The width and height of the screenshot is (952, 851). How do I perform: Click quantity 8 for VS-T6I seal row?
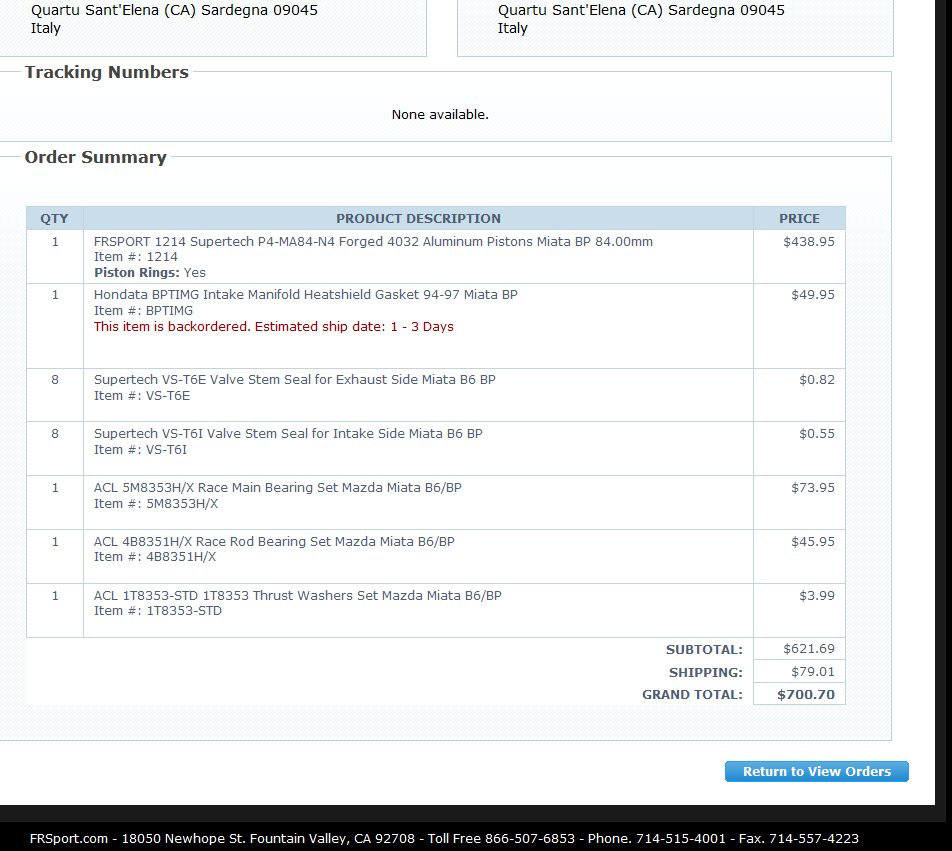tap(55, 433)
